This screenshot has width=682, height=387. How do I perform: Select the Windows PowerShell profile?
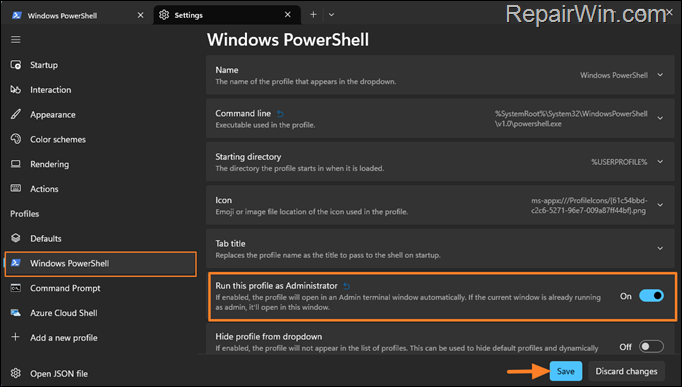[100, 264]
